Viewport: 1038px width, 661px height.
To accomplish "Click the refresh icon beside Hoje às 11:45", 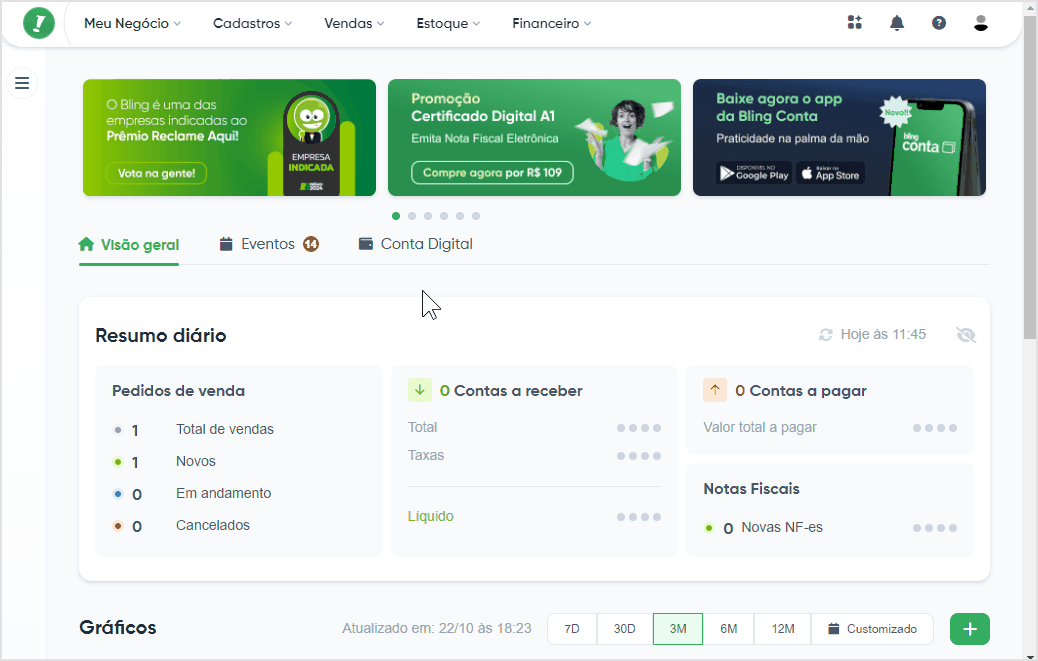I will [826, 335].
